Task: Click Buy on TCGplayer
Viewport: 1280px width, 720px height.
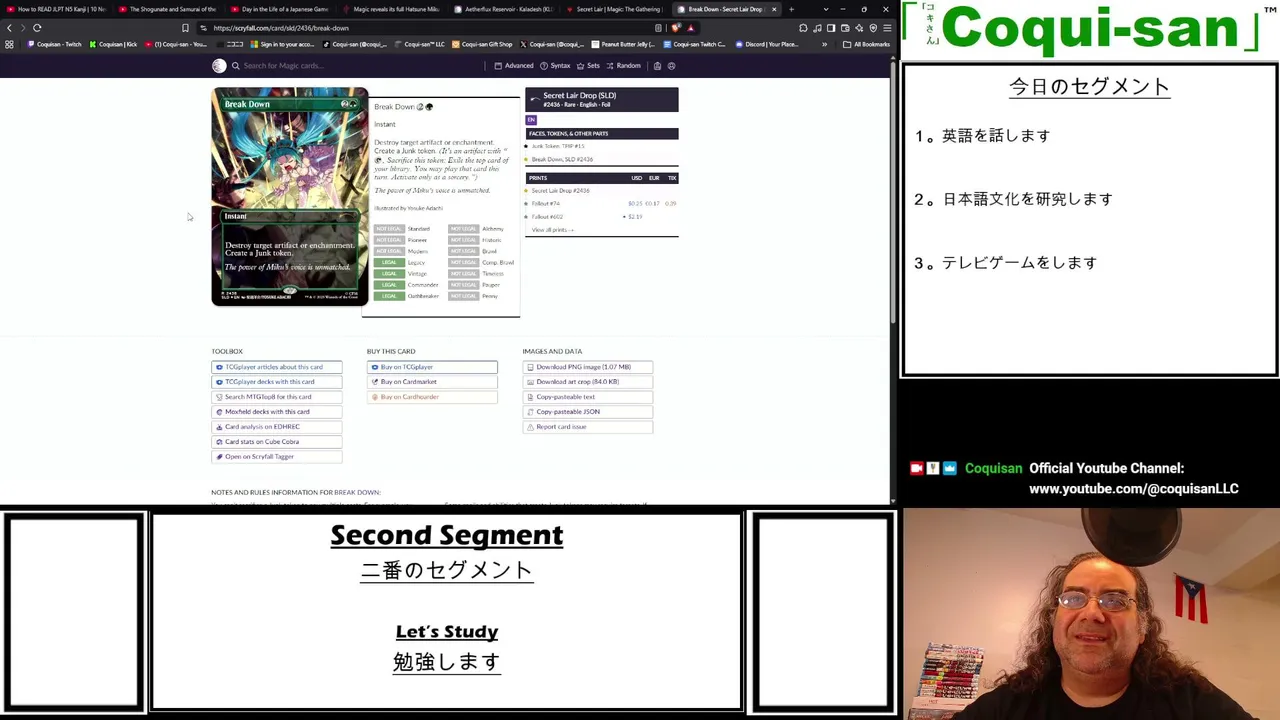Action: (432, 367)
